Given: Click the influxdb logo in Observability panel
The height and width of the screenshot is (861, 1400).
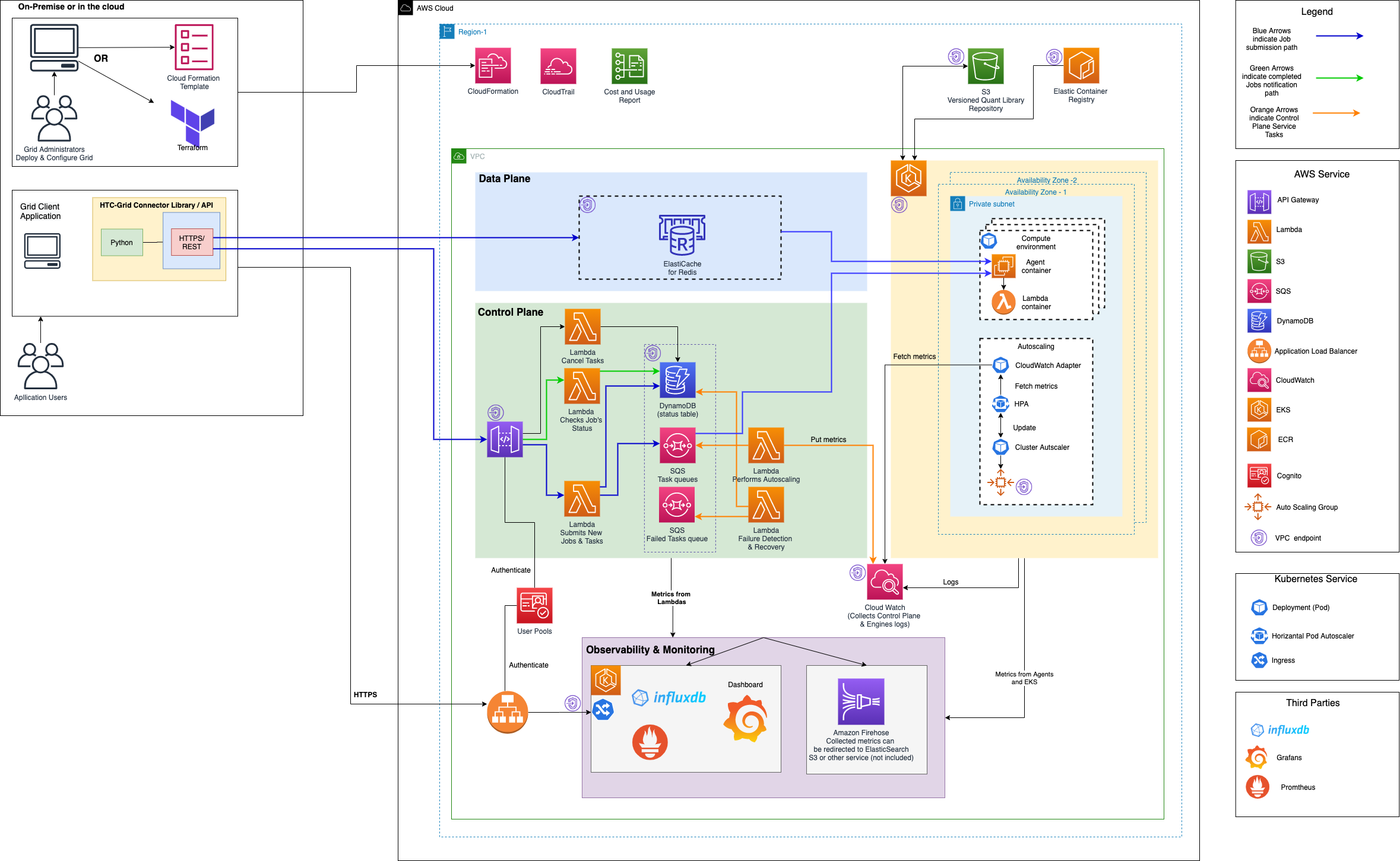Looking at the screenshot, I should click(670, 697).
